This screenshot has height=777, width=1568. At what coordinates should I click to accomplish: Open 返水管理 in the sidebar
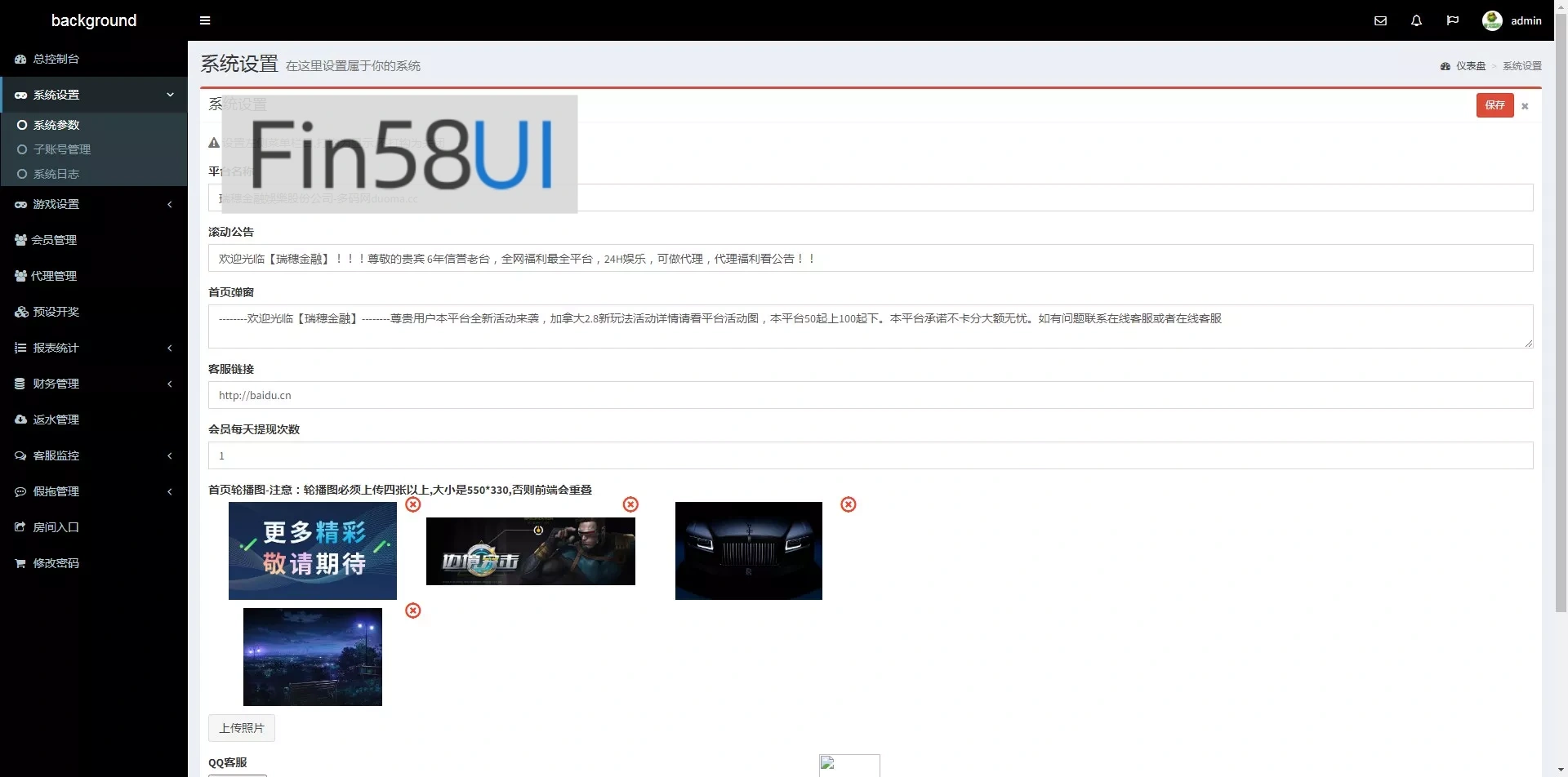[54, 419]
